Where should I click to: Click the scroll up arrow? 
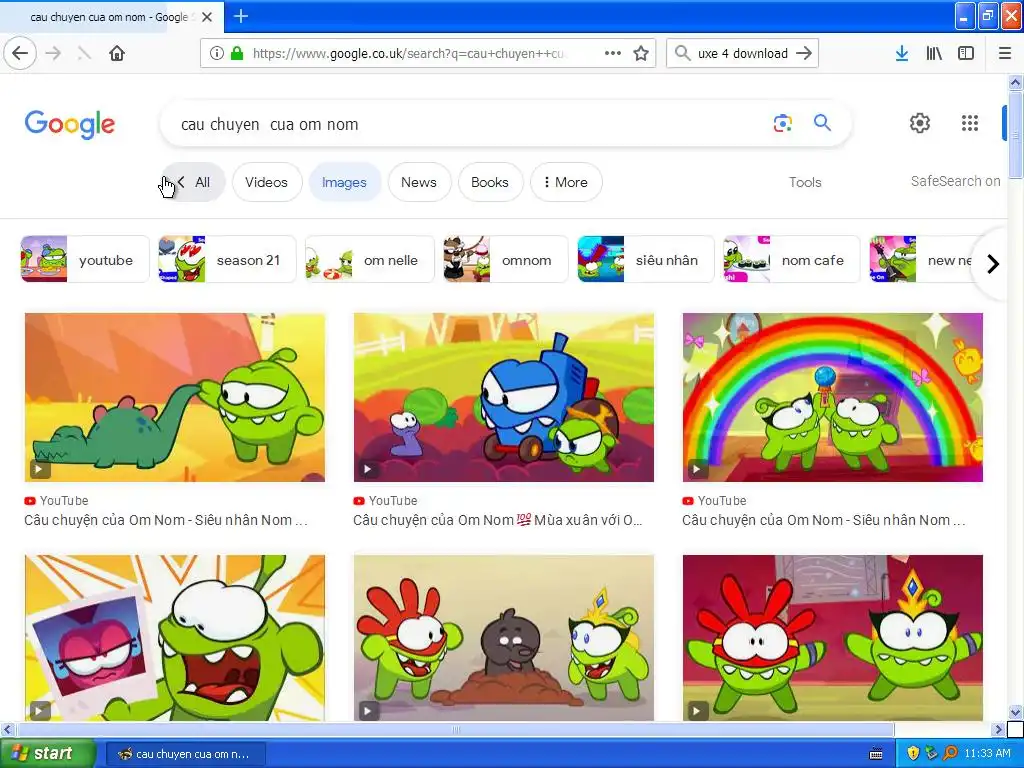coord(1015,82)
